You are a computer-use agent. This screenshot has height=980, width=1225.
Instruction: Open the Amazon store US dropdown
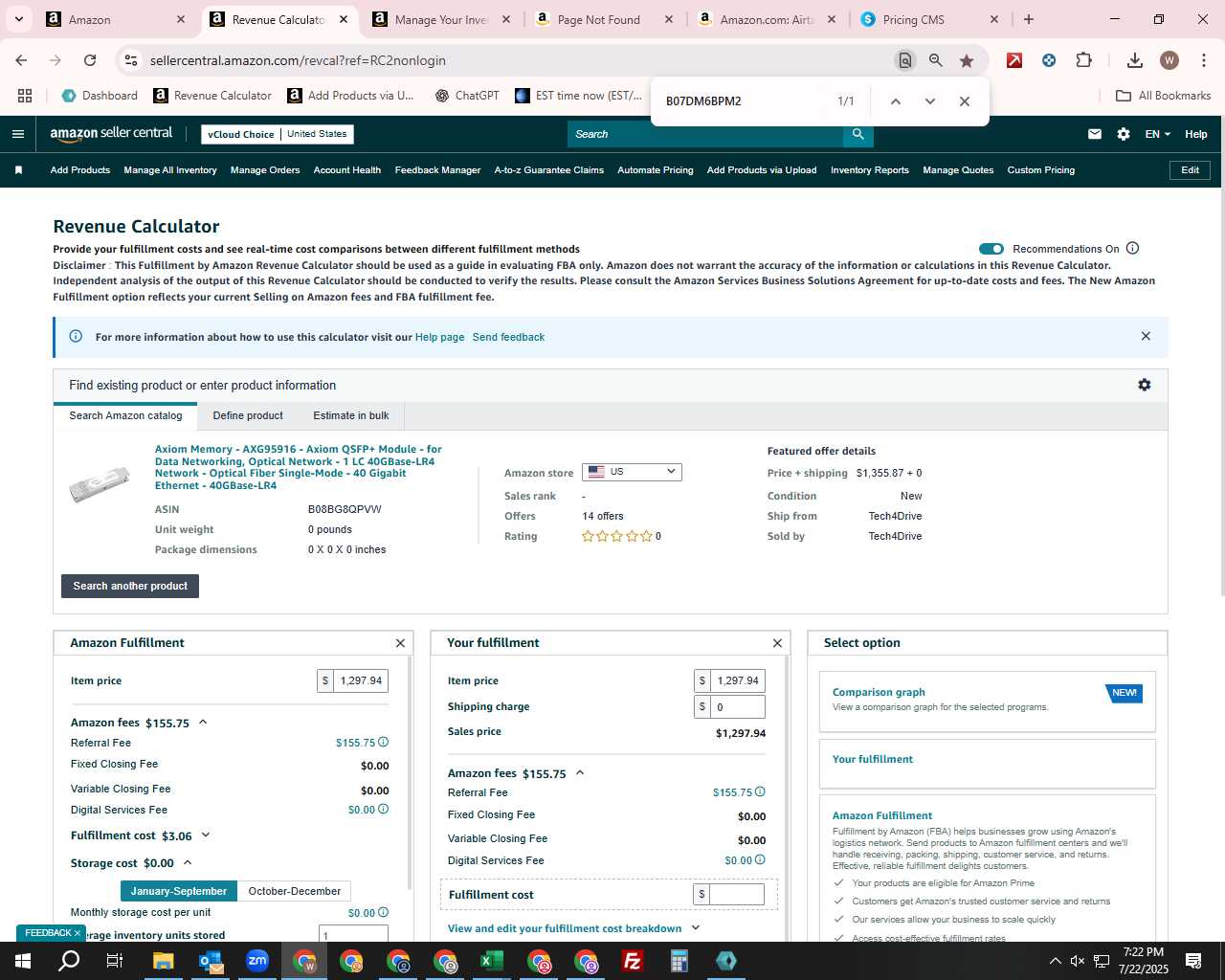(632, 472)
